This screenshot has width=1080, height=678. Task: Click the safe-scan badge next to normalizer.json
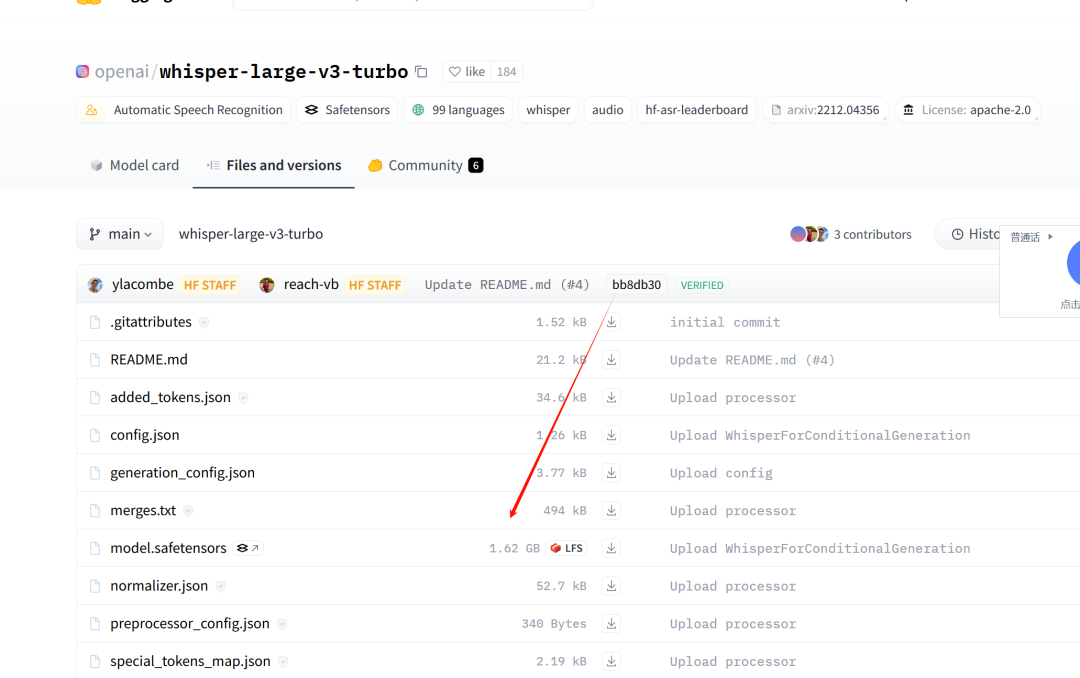click(x=220, y=586)
